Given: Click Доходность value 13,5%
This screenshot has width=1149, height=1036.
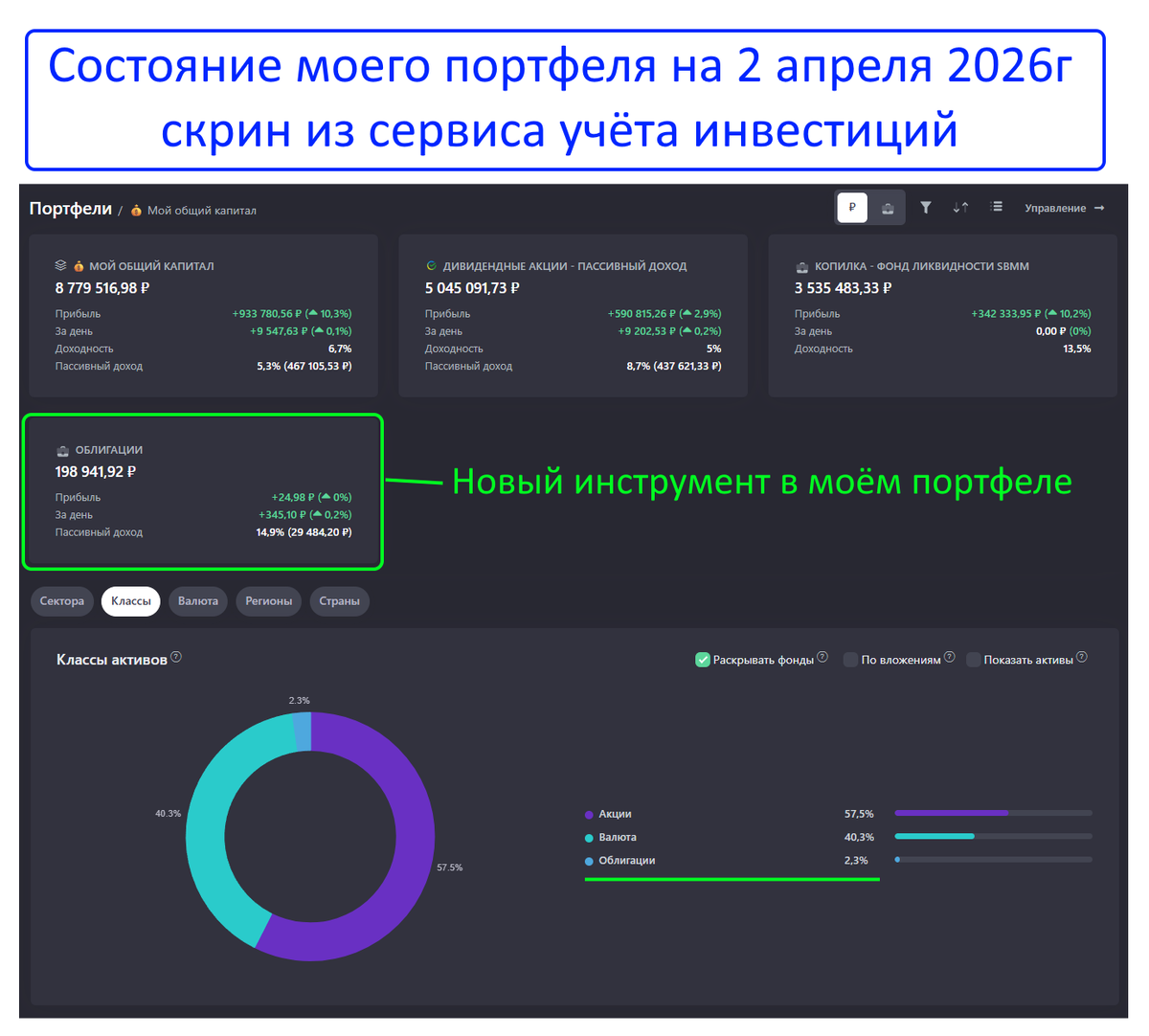Looking at the screenshot, I should point(1077,349).
